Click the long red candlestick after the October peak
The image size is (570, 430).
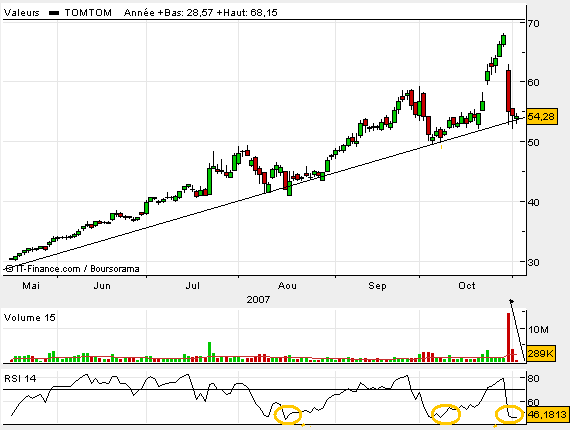pyautogui.click(x=509, y=91)
